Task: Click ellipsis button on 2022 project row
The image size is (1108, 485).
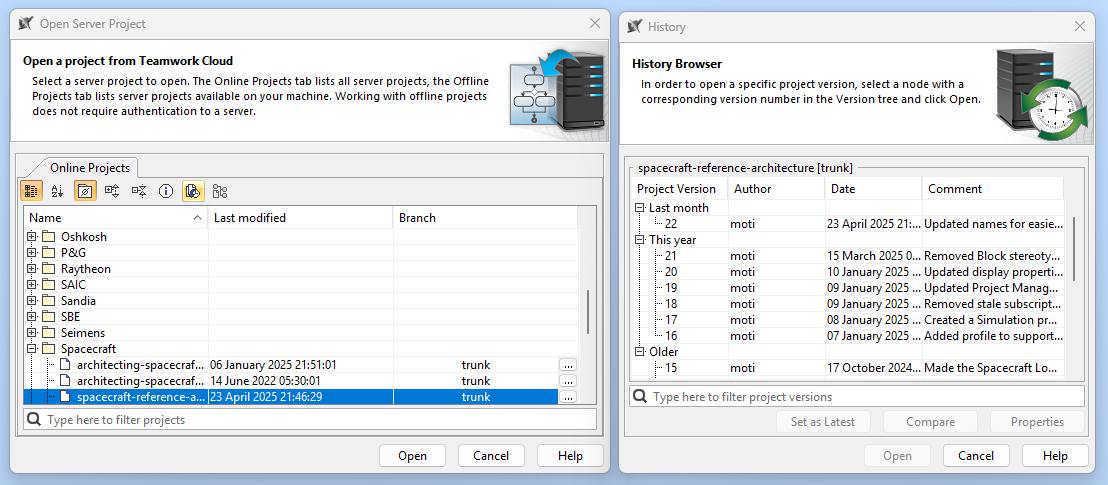Action: pos(568,381)
